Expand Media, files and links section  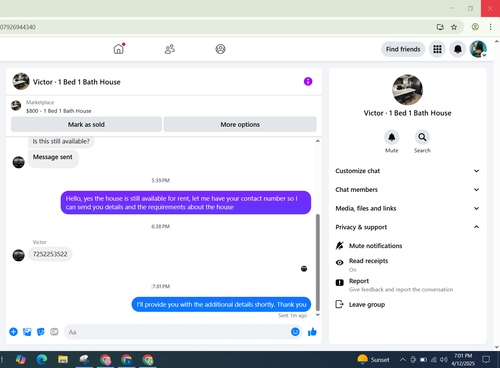tap(407, 208)
